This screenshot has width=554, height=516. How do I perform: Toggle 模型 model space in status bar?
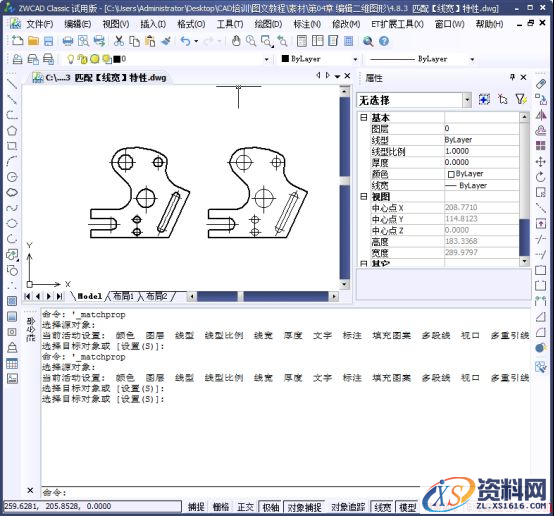[x=407, y=508]
